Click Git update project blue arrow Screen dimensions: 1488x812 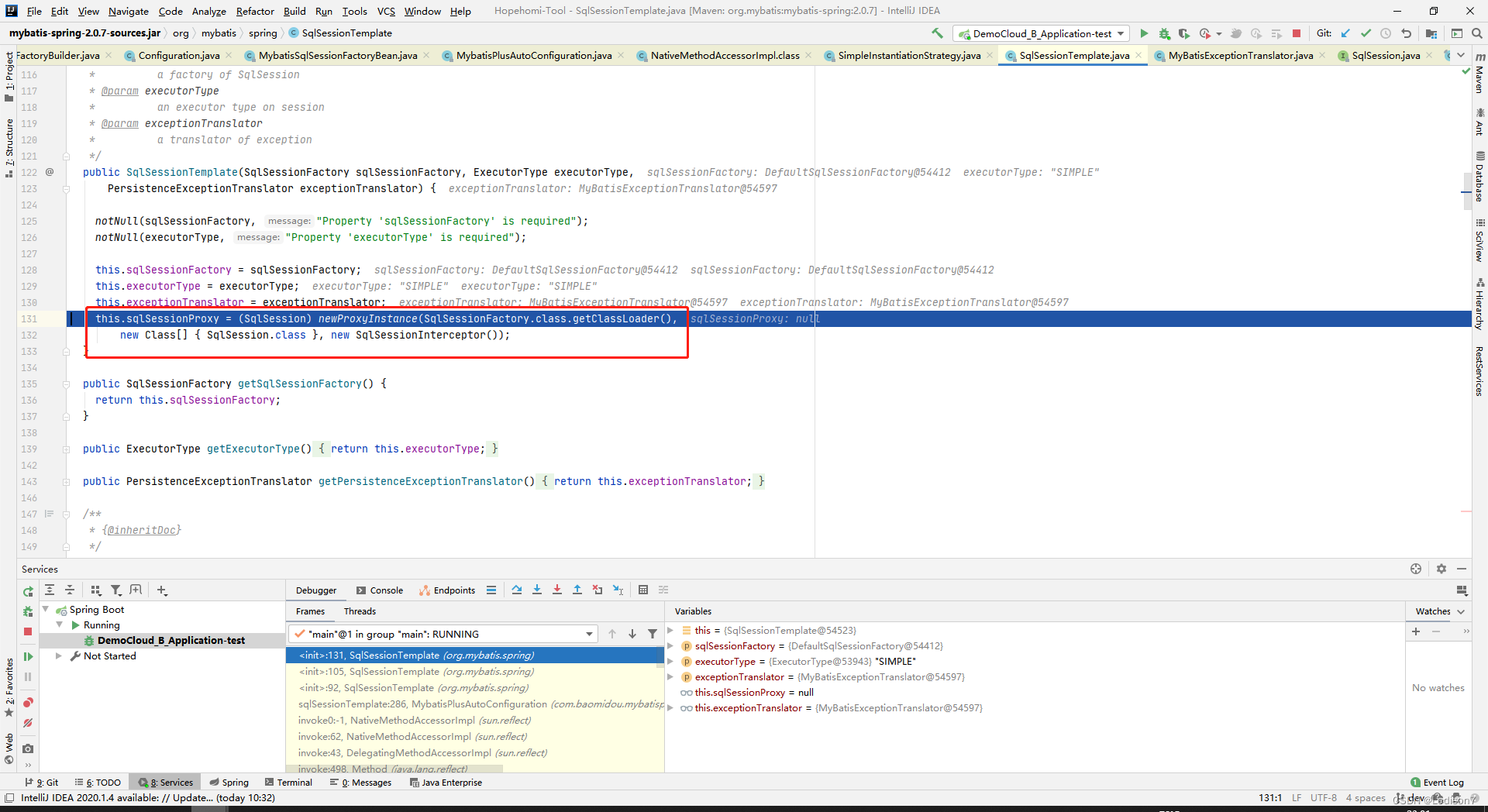[1345, 33]
